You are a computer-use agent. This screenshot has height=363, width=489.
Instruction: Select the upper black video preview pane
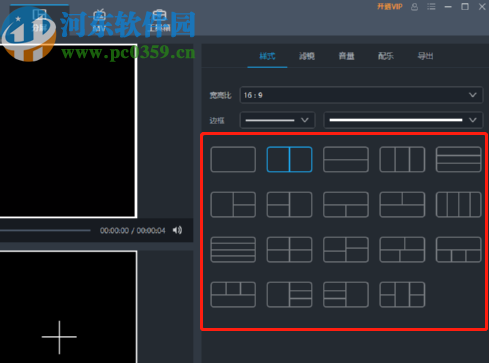pyautogui.click(x=68, y=131)
